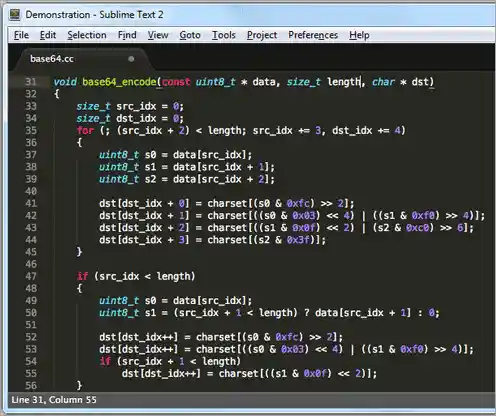Open the Help menu
This screenshot has width=496, height=416.
(359, 35)
